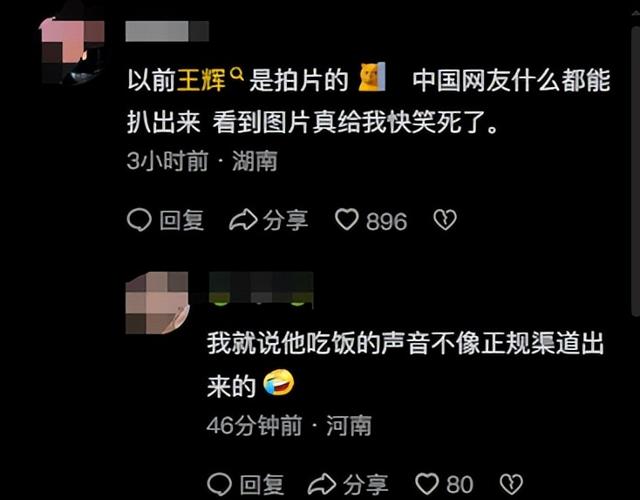
Task: Tap the share arrow on the second comment
Action: (322, 484)
